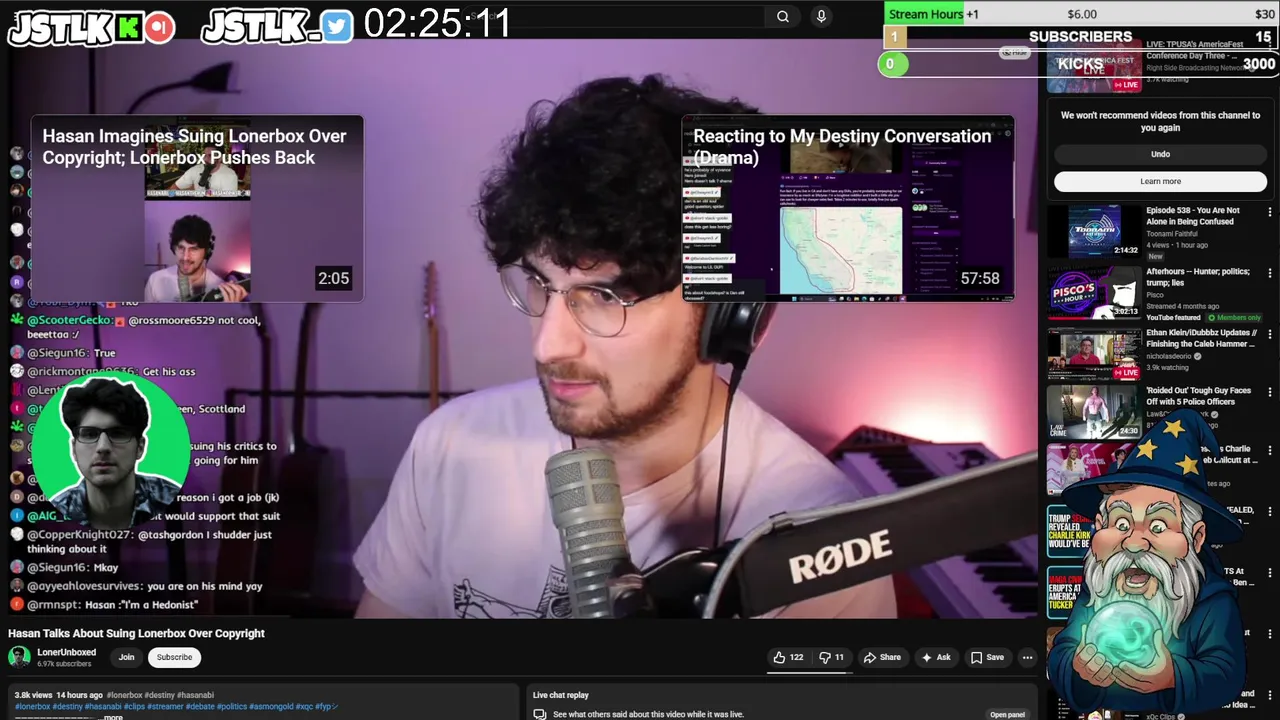Screen dimensions: 1280x720
Task: Click 'Members only' badge on Afterhours video
Action: tap(1235, 318)
